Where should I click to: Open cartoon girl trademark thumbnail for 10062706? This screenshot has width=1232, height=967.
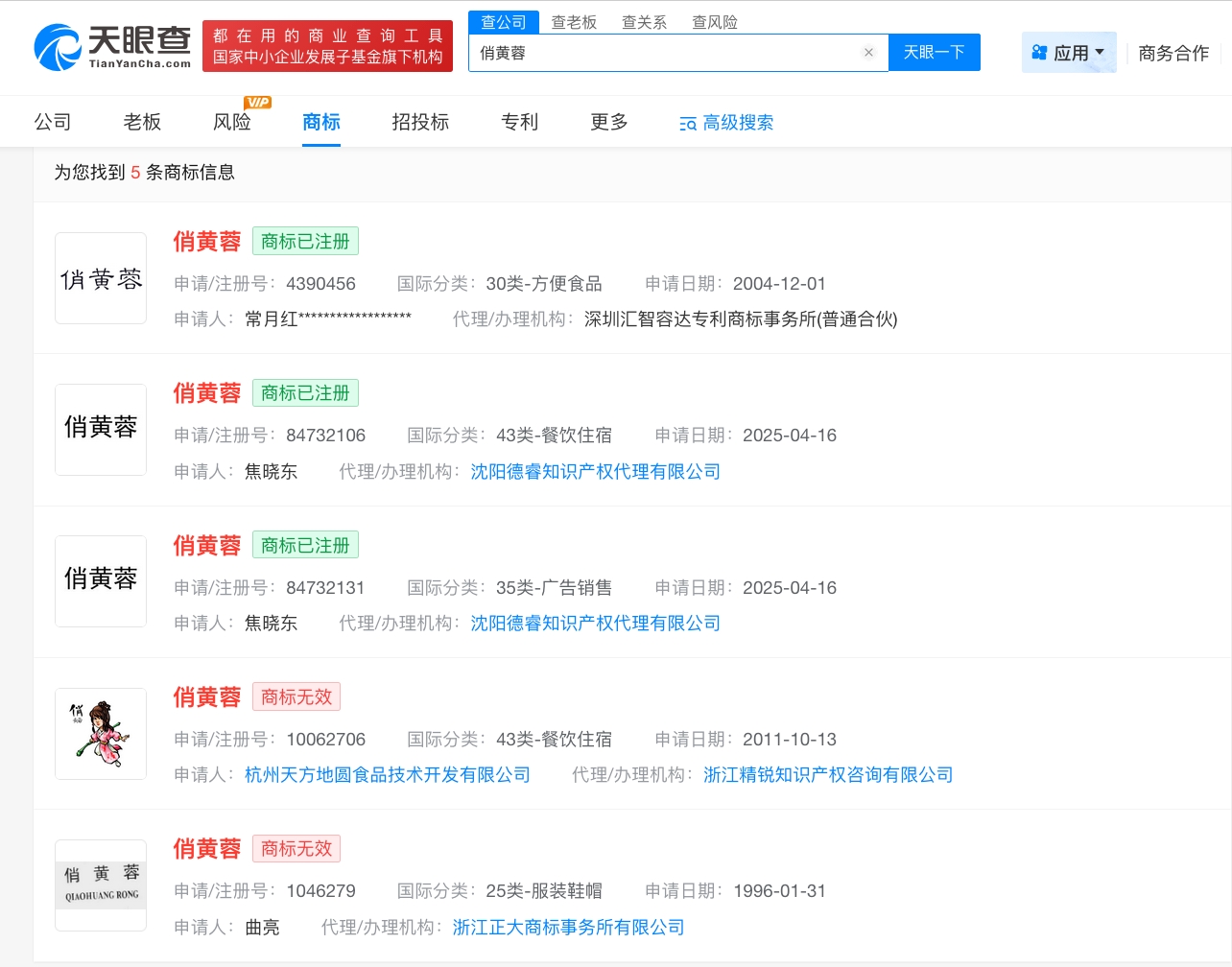[x=101, y=734]
